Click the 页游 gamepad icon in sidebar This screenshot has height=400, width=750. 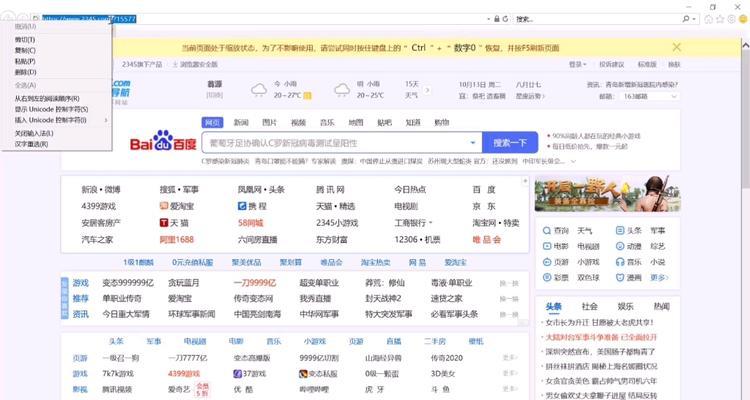coord(547,262)
